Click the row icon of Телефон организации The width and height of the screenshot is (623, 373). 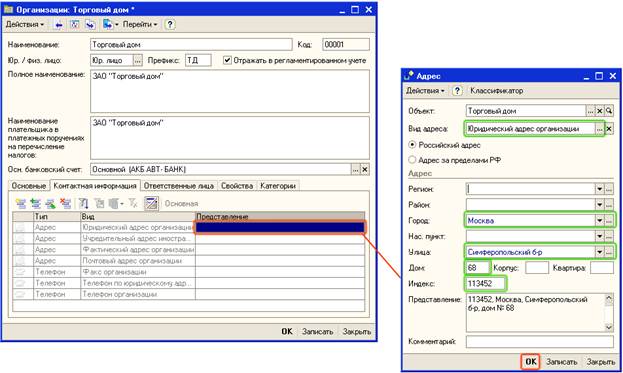pos(20,294)
